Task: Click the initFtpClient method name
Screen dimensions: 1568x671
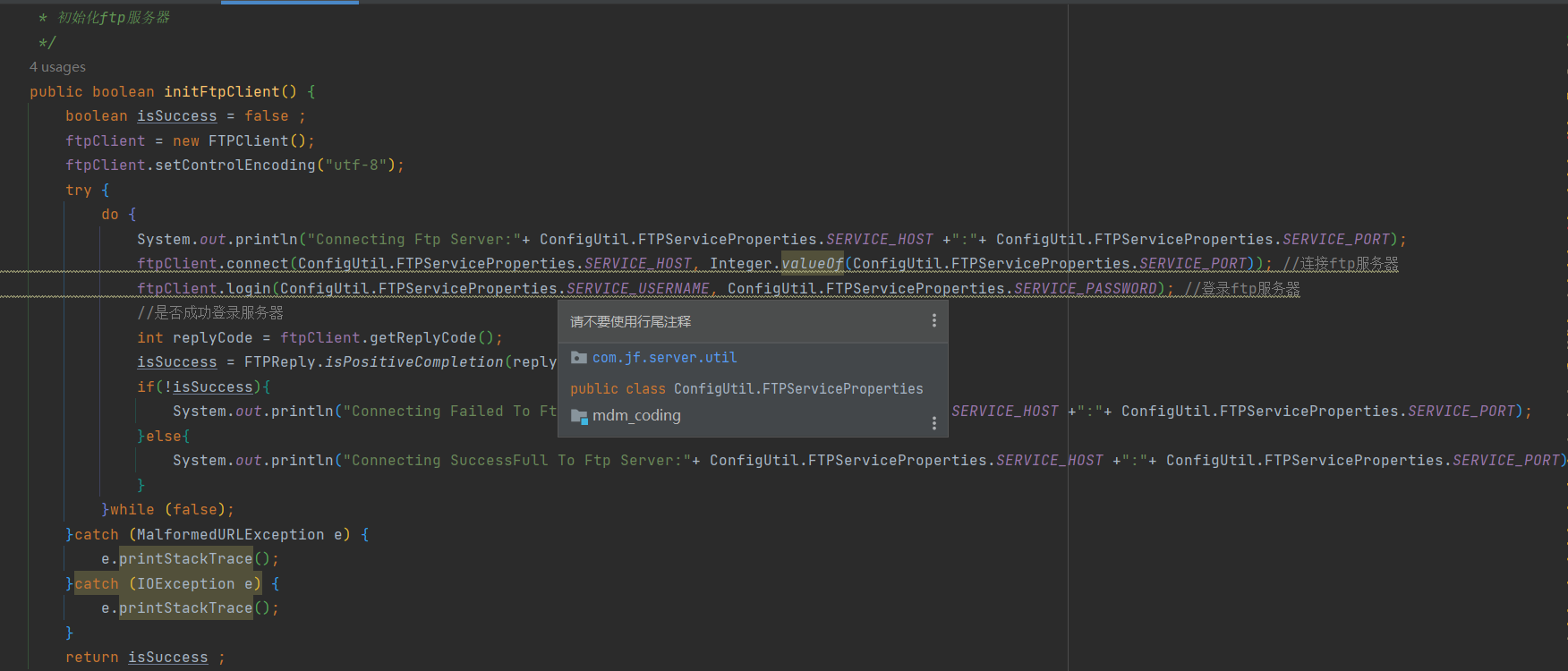Action: point(222,92)
